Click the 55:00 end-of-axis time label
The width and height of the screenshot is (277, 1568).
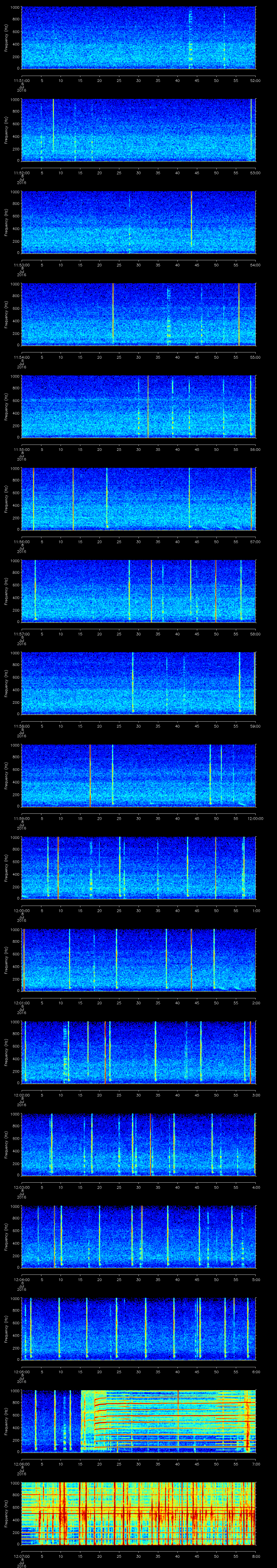coord(256,357)
